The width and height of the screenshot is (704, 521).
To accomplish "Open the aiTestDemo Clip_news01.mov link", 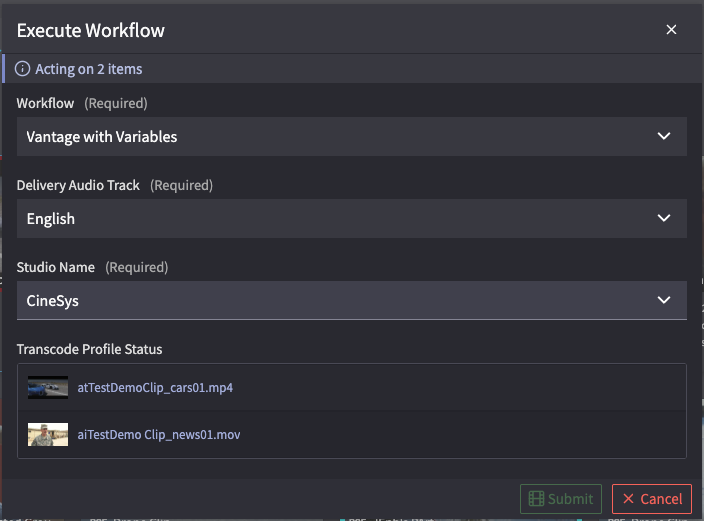I will tap(158, 435).
